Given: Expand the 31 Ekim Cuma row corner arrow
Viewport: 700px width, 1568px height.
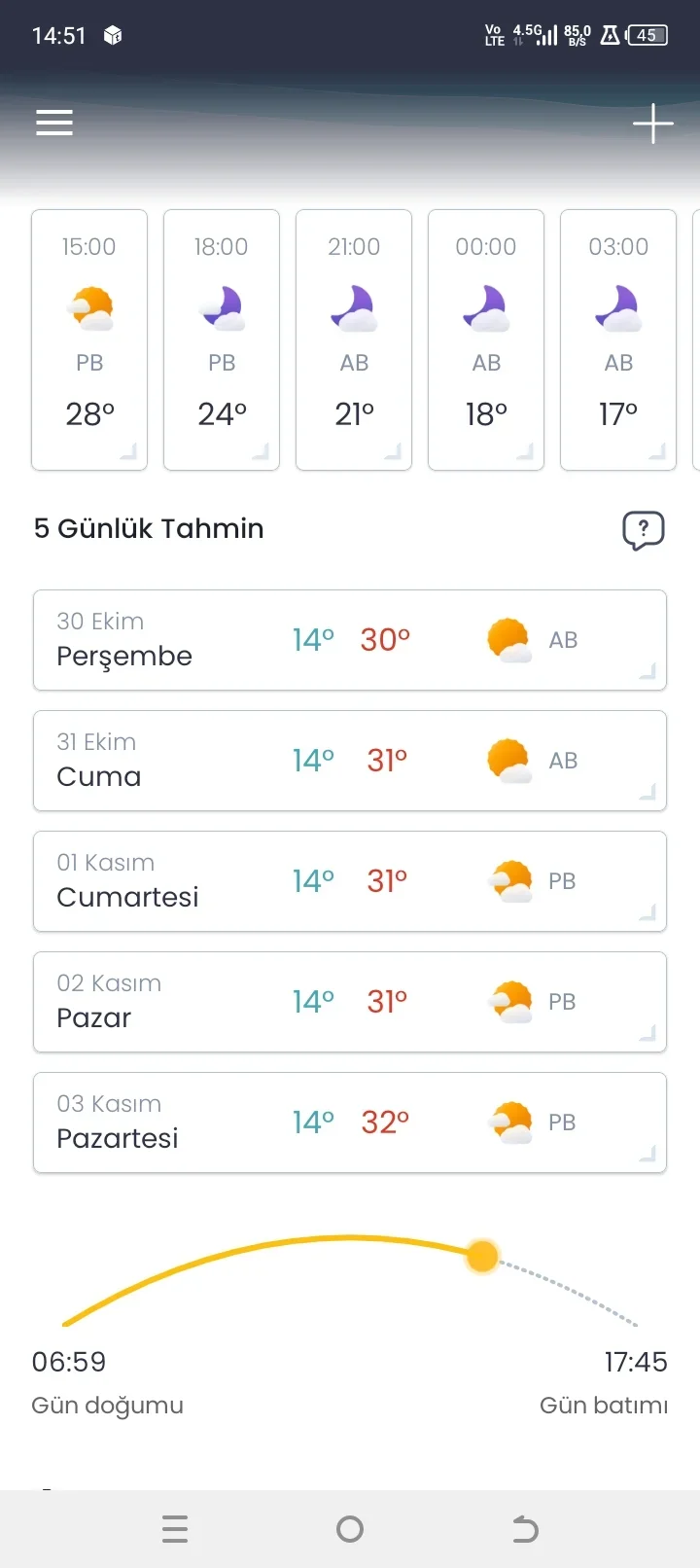Looking at the screenshot, I should coord(647,792).
